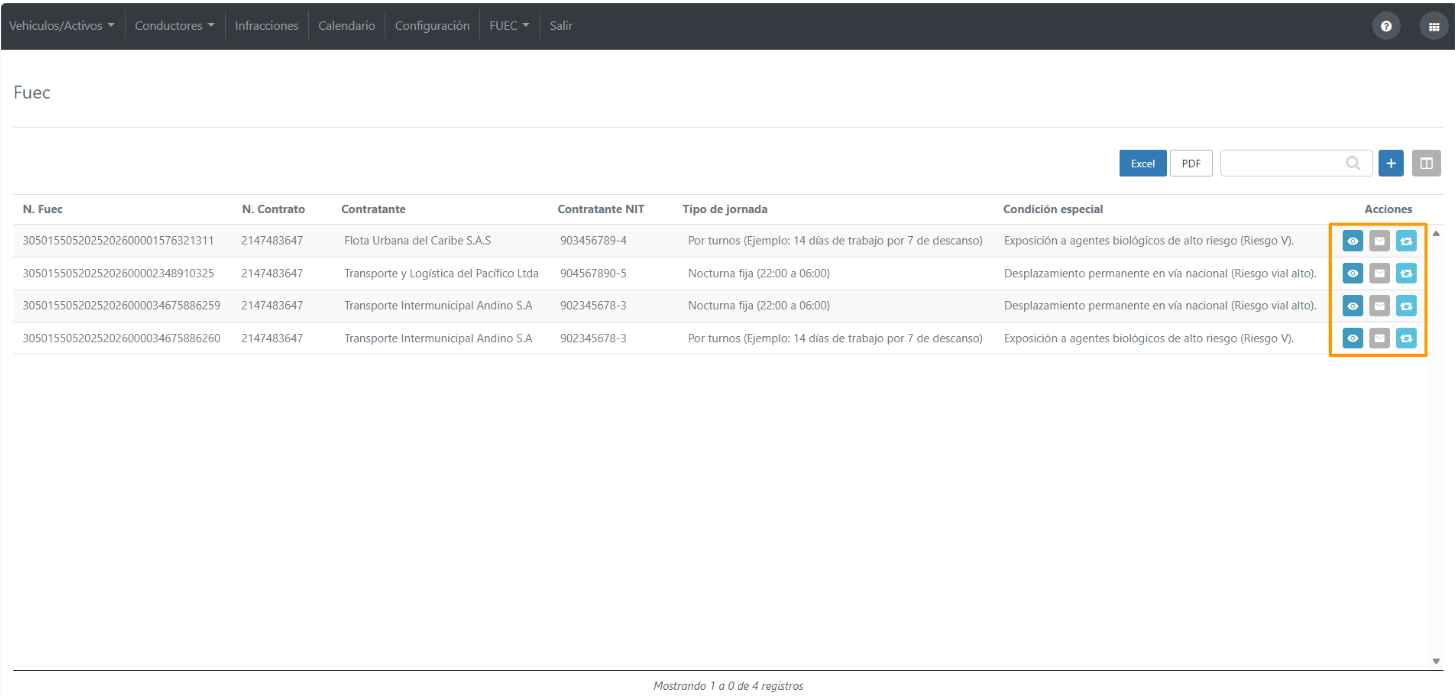Click the table scrollbar up arrow
The height and width of the screenshot is (696, 1455).
coord(1437,233)
